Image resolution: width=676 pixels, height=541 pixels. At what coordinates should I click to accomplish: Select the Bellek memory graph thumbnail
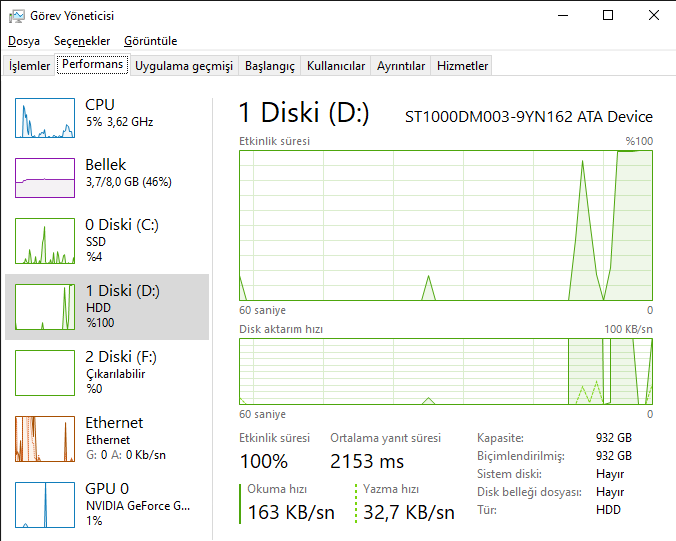coord(45,178)
